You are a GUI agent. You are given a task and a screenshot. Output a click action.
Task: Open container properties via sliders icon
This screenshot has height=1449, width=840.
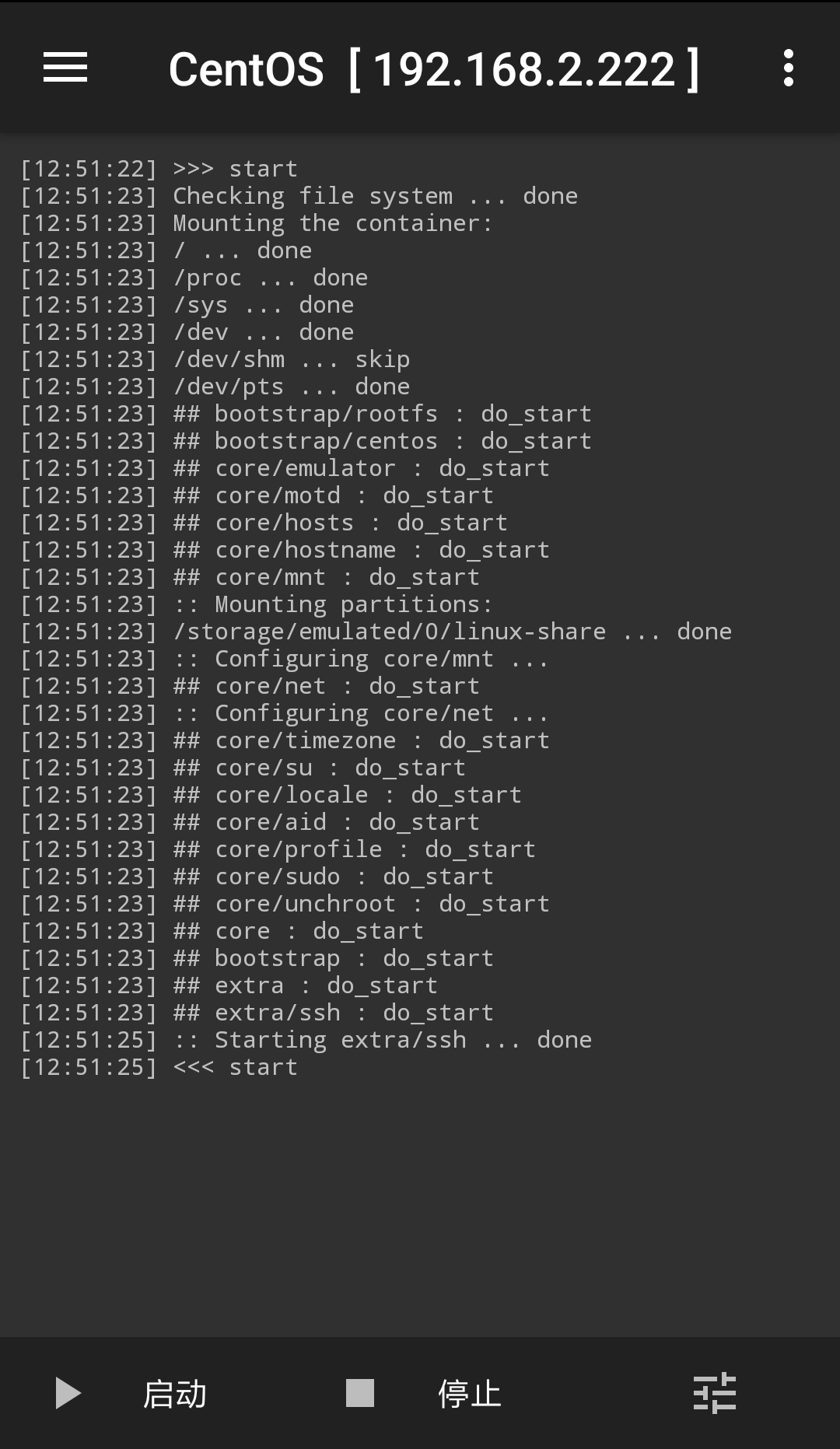(x=714, y=1393)
